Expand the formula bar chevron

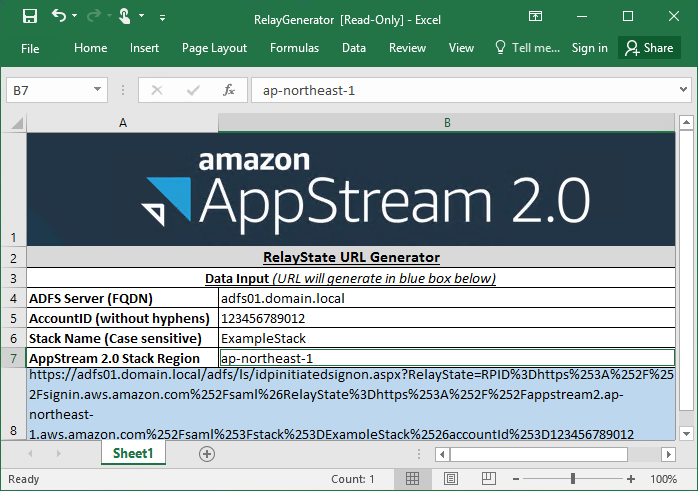pyautogui.click(x=683, y=89)
